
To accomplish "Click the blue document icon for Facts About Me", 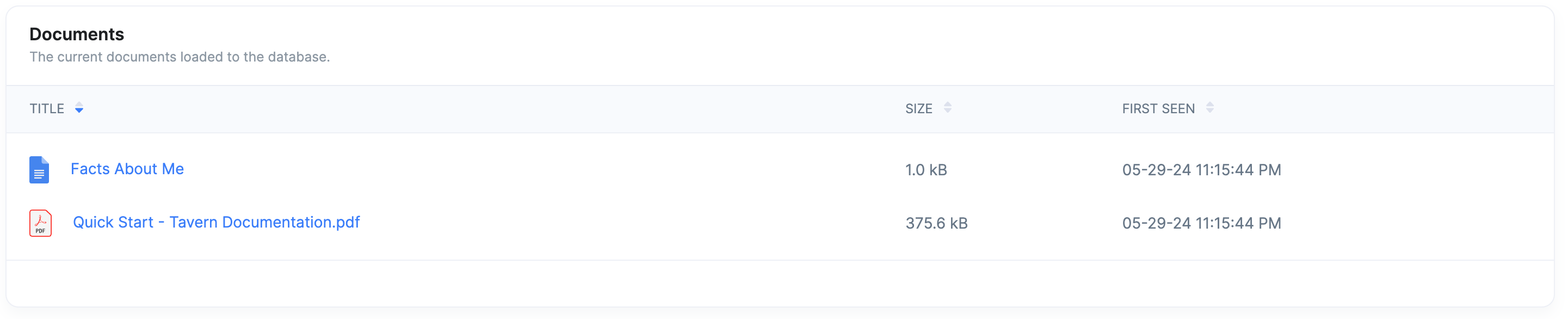I will [x=39, y=170].
